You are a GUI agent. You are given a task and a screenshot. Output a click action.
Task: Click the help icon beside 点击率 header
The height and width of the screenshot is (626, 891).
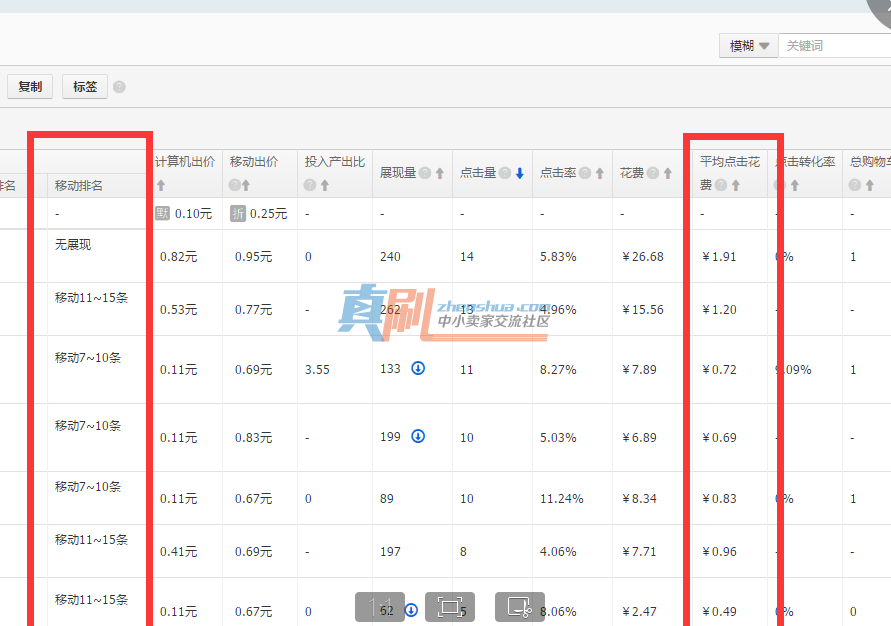click(585, 173)
